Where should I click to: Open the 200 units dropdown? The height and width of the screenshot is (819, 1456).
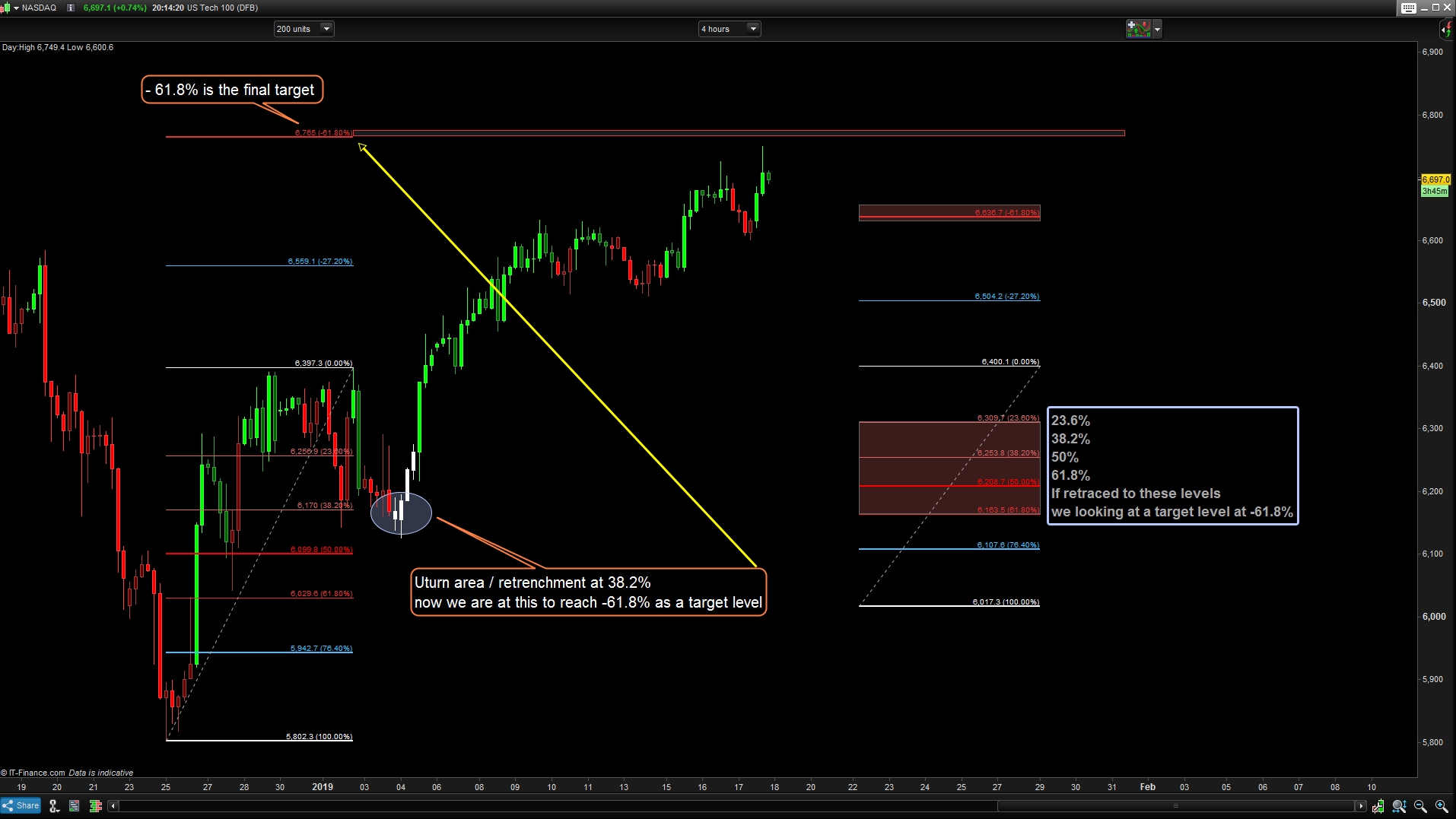click(x=304, y=29)
